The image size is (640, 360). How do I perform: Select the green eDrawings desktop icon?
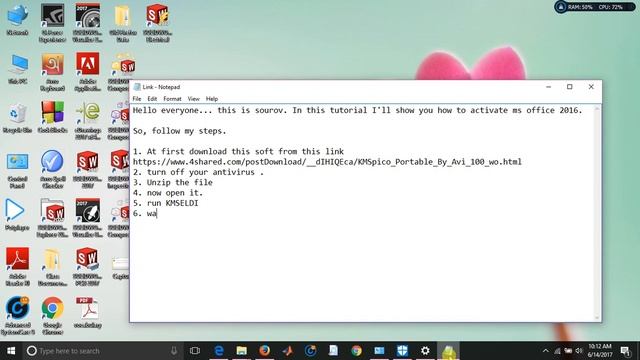tap(87, 120)
